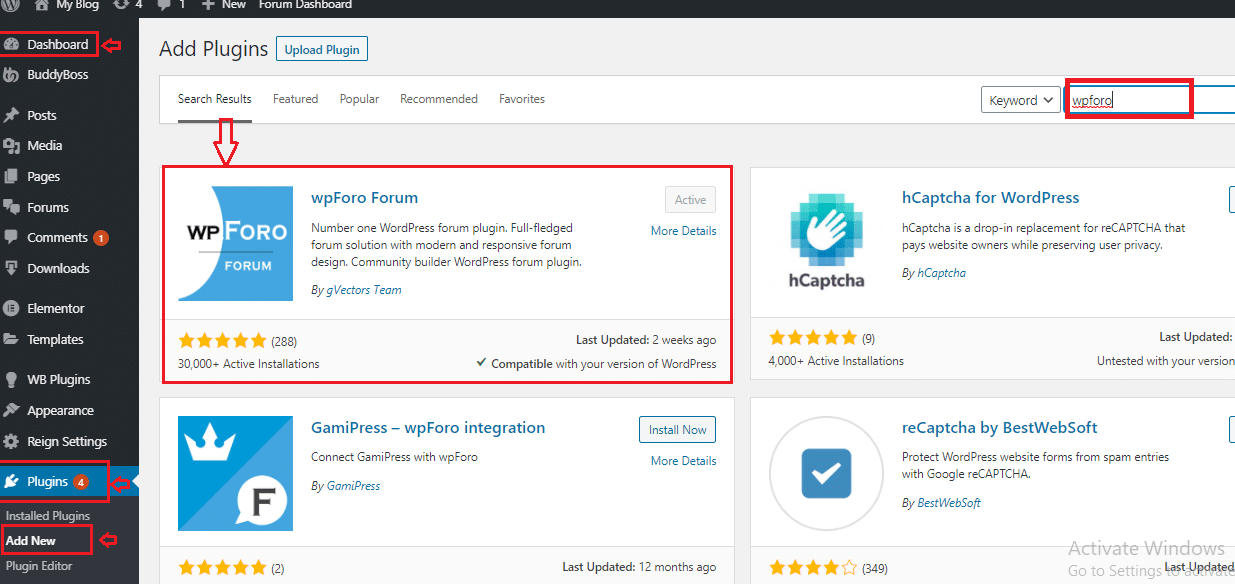The image size is (1235, 584).
Task: Open More Details for GamiPress wpForo integration
Action: coord(683,461)
